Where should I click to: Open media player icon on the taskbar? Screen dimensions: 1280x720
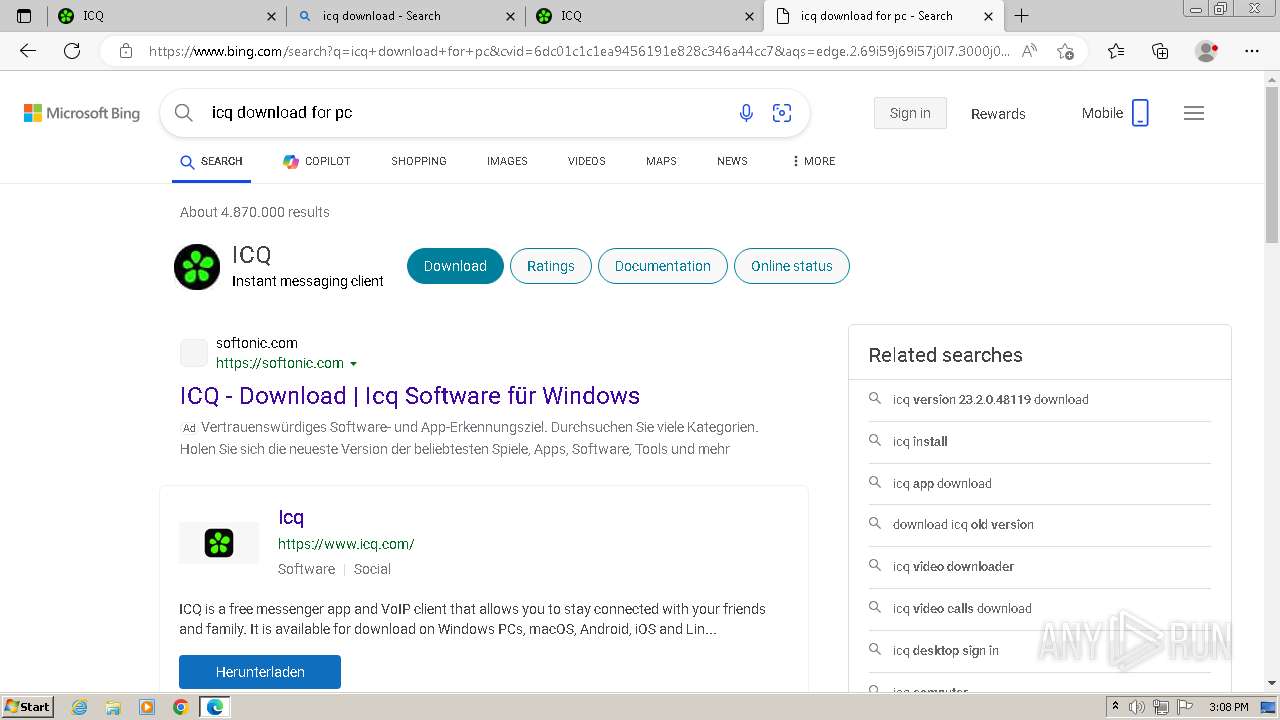click(x=147, y=707)
